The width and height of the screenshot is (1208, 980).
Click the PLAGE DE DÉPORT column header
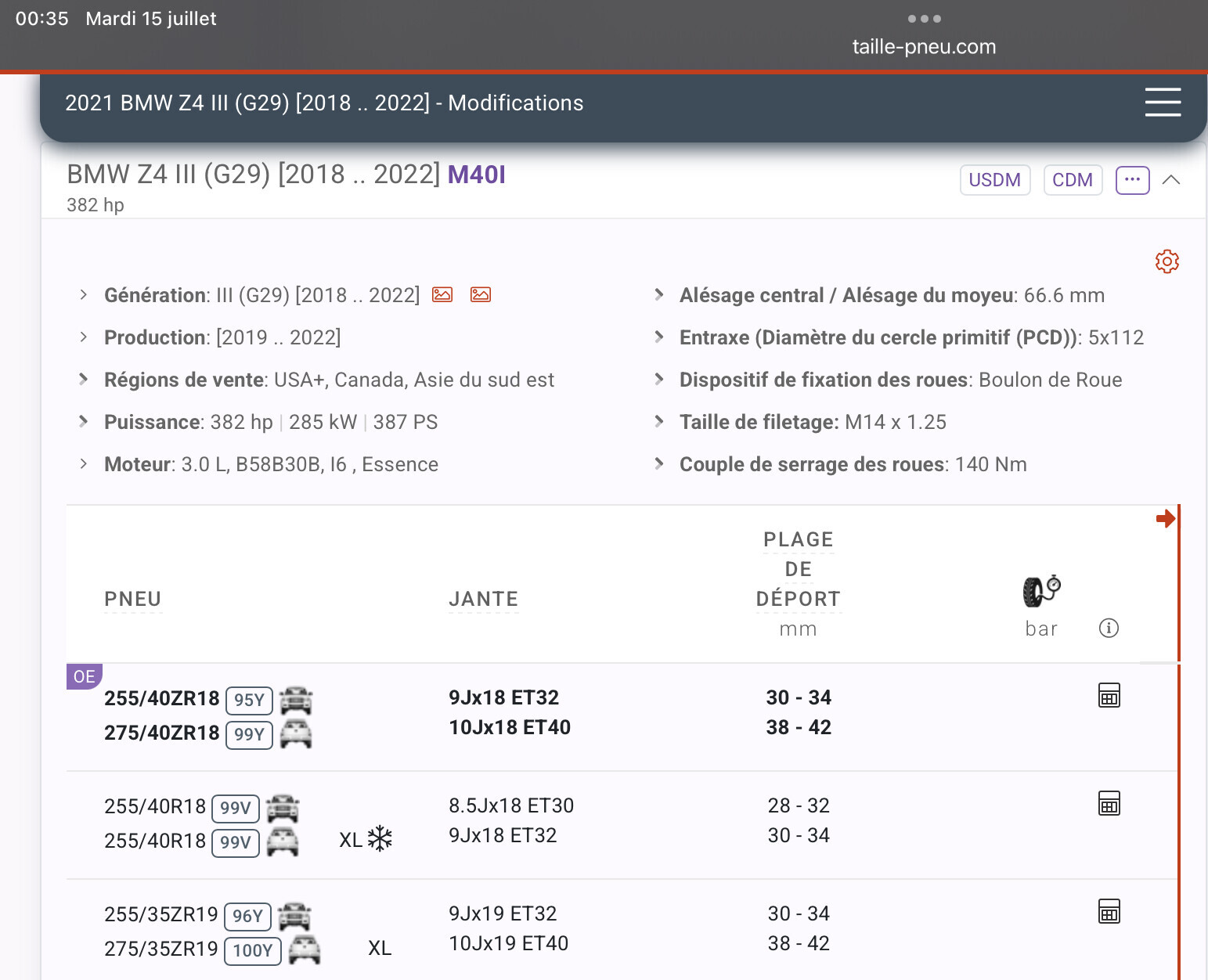(x=799, y=569)
